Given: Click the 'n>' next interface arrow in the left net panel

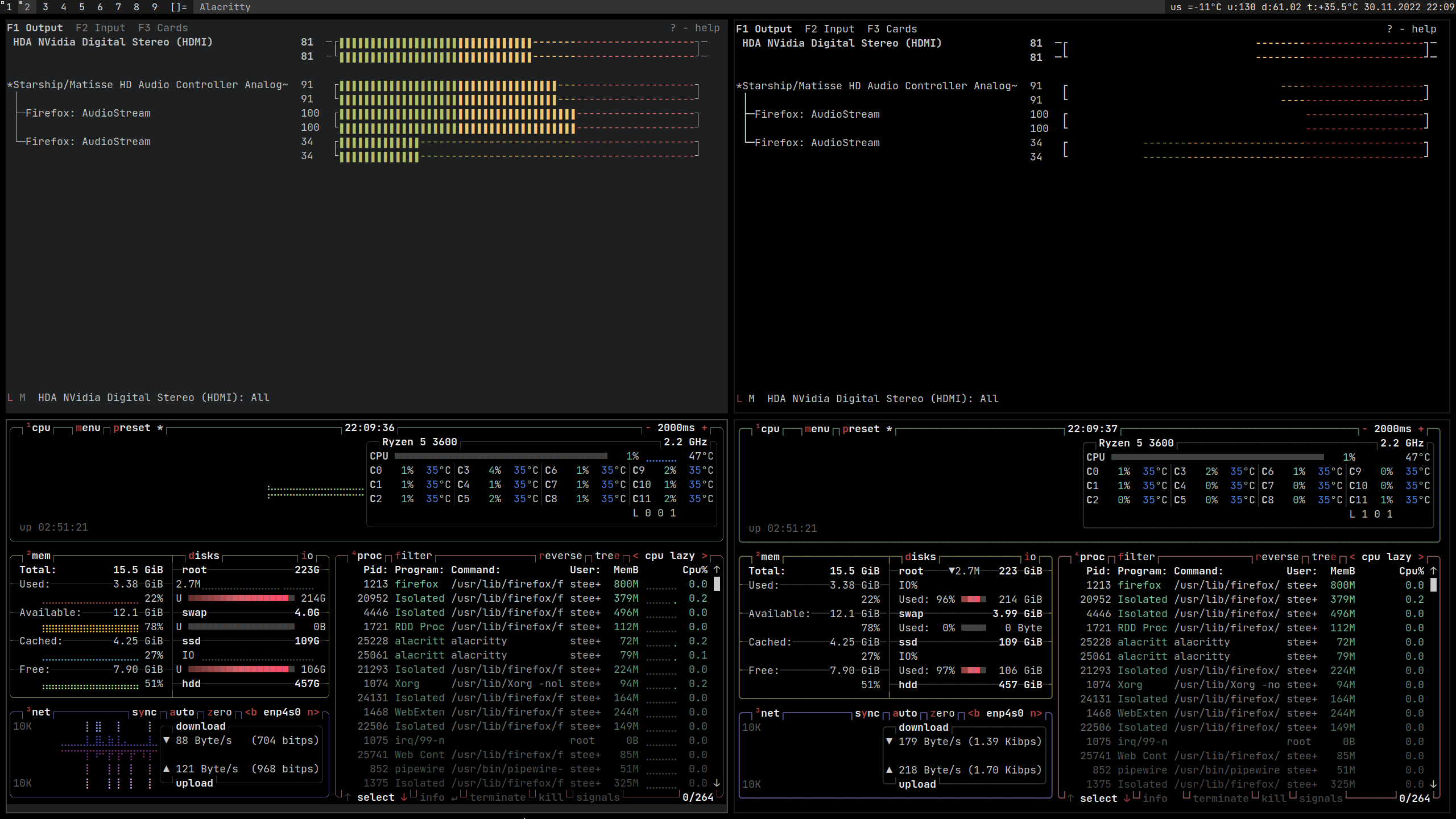Looking at the screenshot, I should [313, 712].
